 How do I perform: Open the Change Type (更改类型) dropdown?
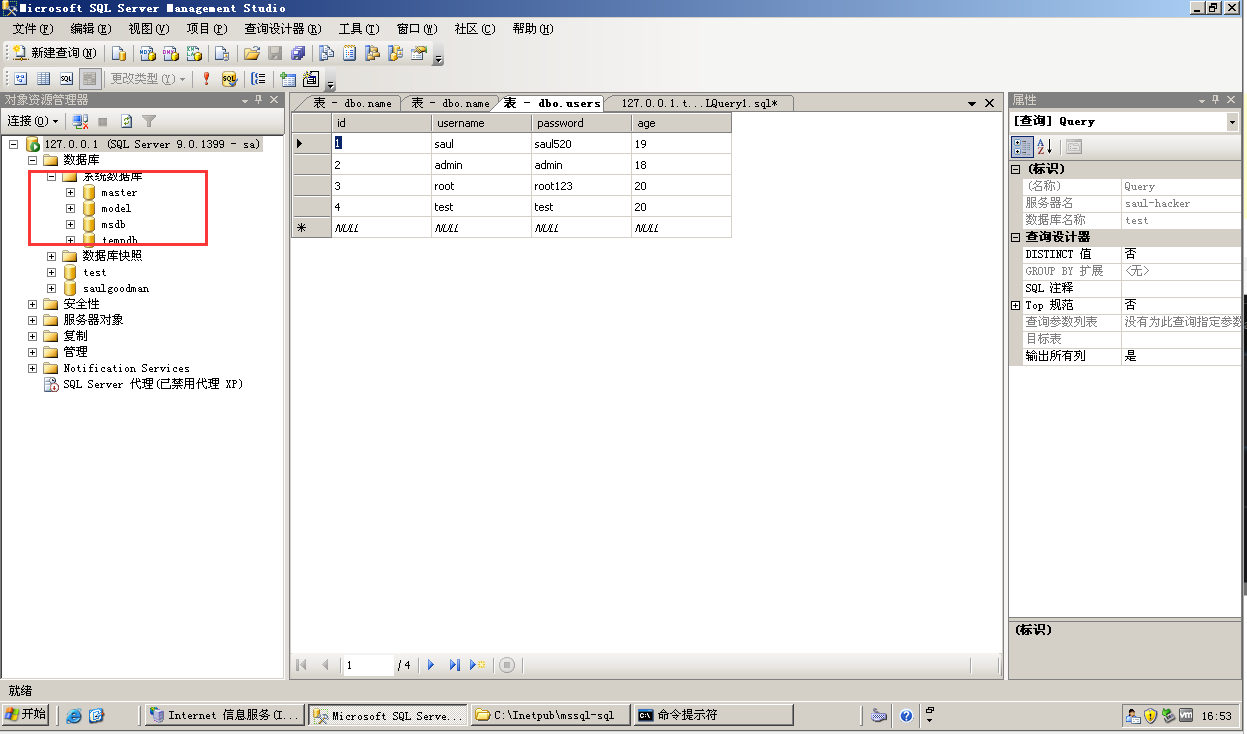(x=147, y=79)
